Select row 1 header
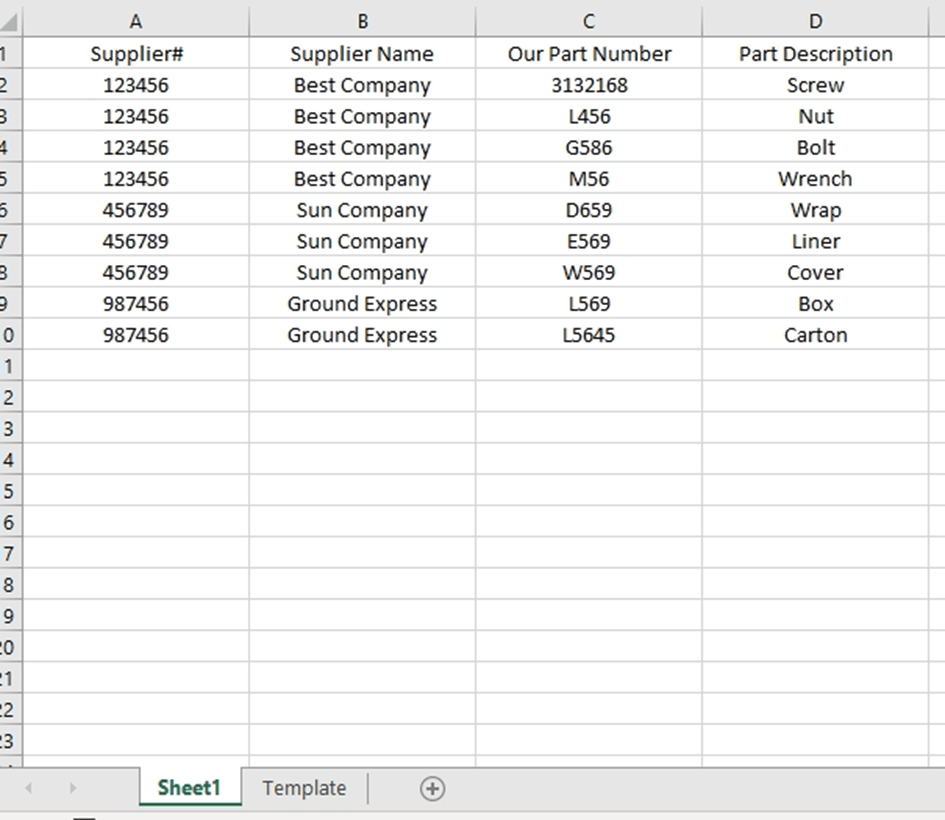Screen dimensions: 945x820 11,54
